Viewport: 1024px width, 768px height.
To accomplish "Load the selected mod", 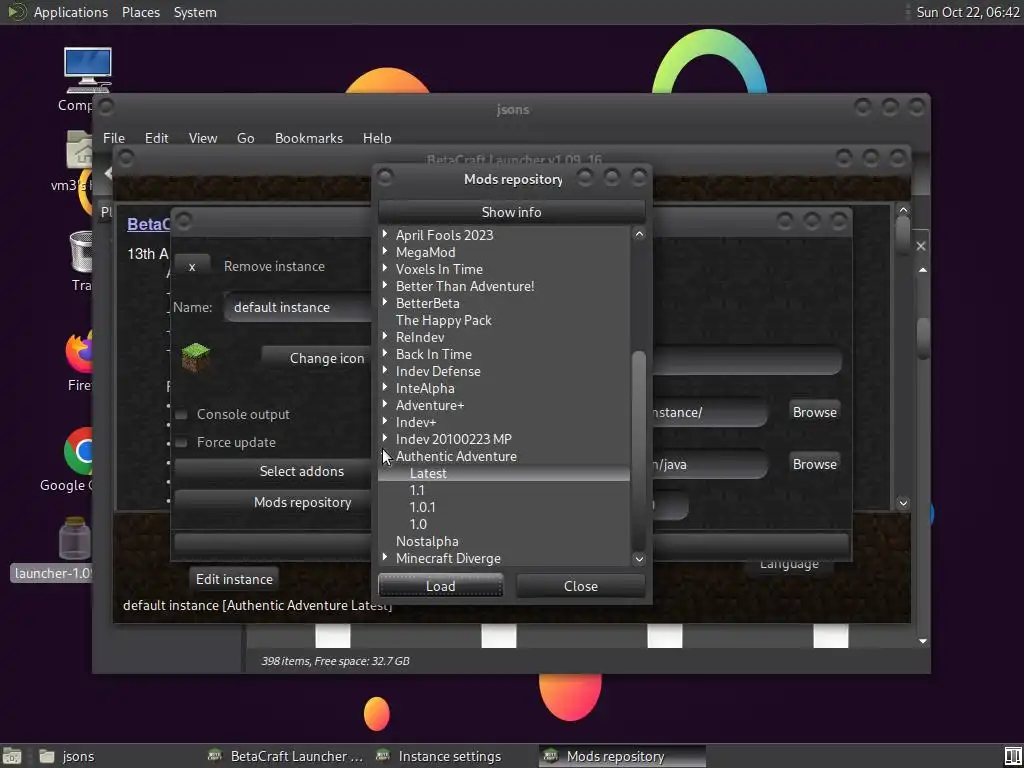I will [x=440, y=586].
